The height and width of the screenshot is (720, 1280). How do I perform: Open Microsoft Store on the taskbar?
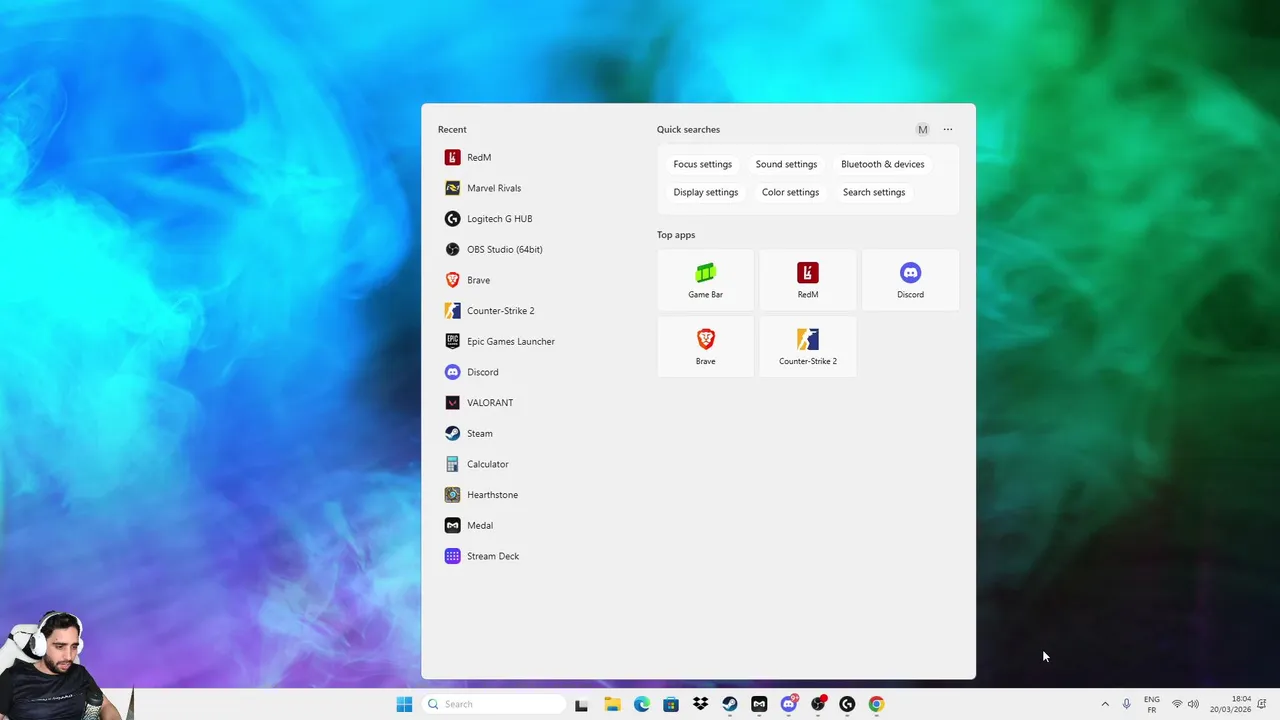(x=671, y=704)
